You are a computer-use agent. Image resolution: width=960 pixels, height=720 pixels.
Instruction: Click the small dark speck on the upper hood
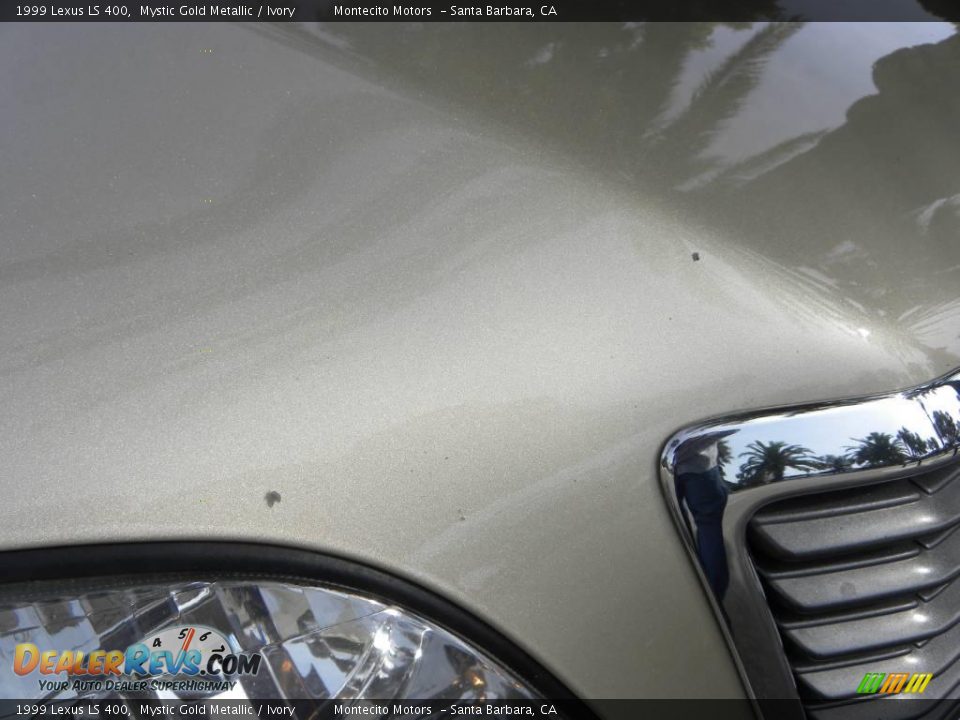(695, 256)
